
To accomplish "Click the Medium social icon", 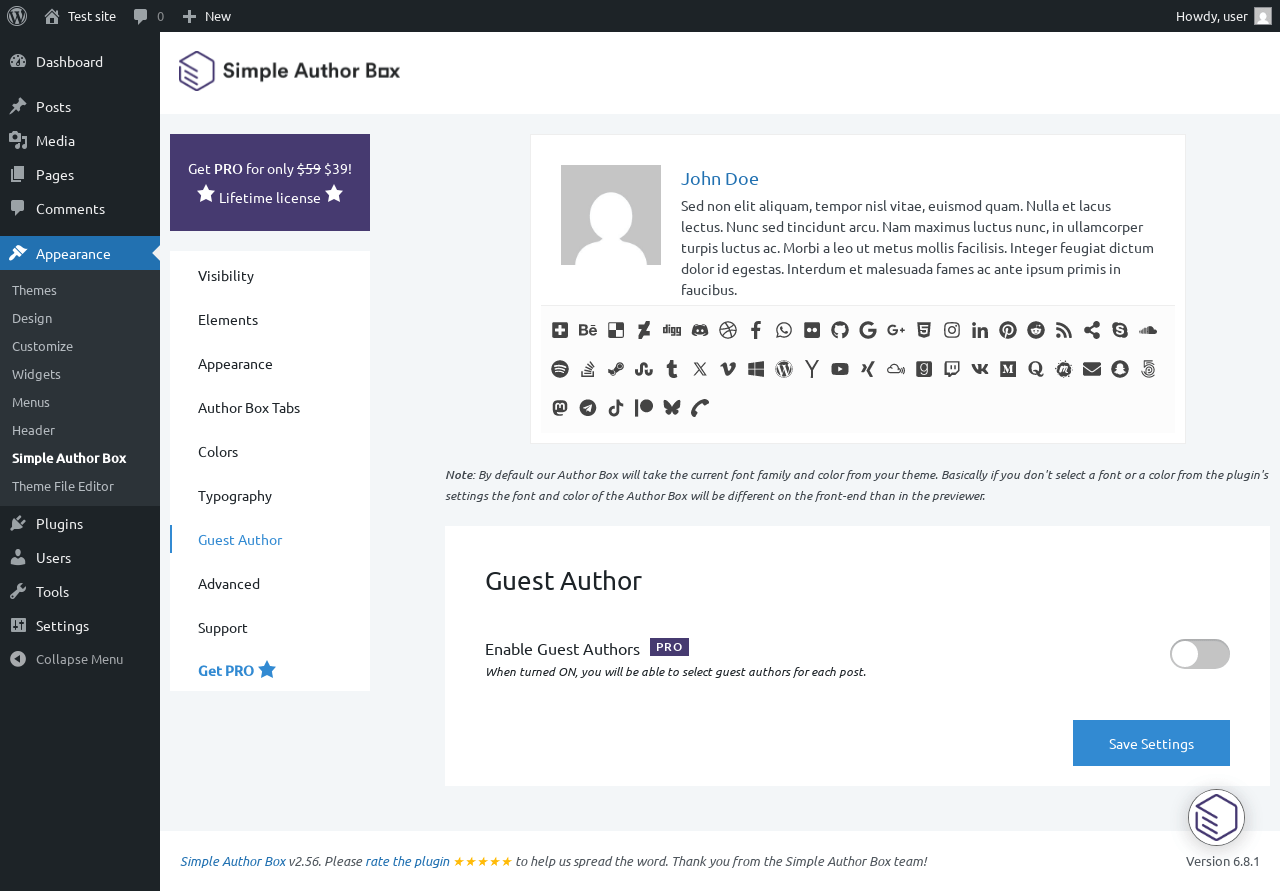I will click(1008, 369).
